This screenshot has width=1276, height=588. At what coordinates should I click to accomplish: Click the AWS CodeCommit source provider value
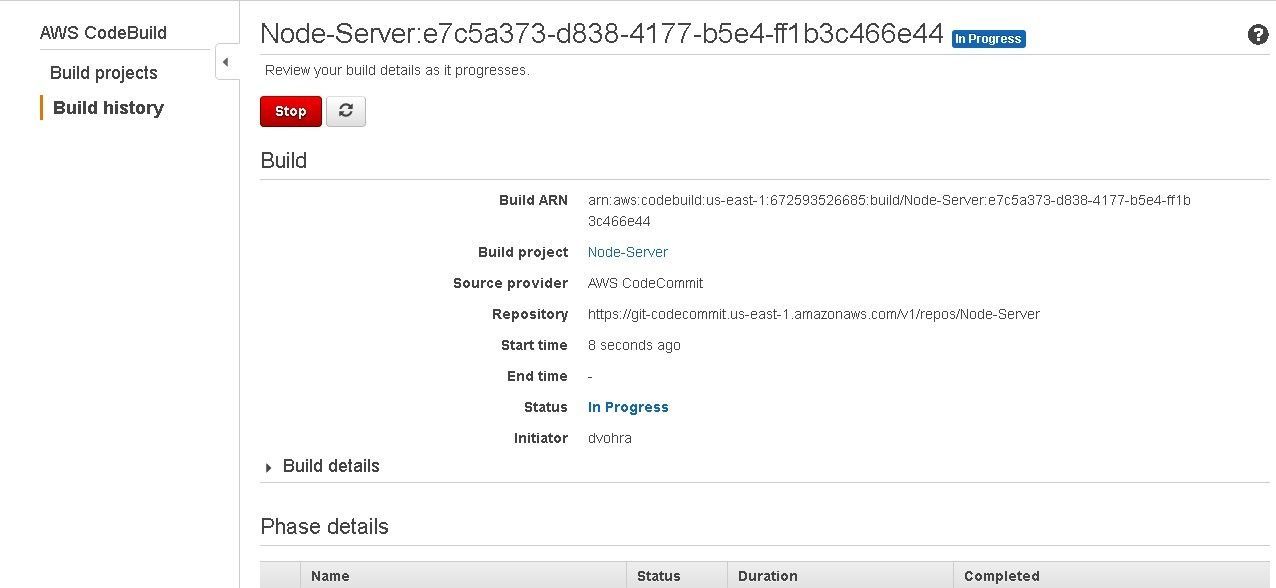645,283
